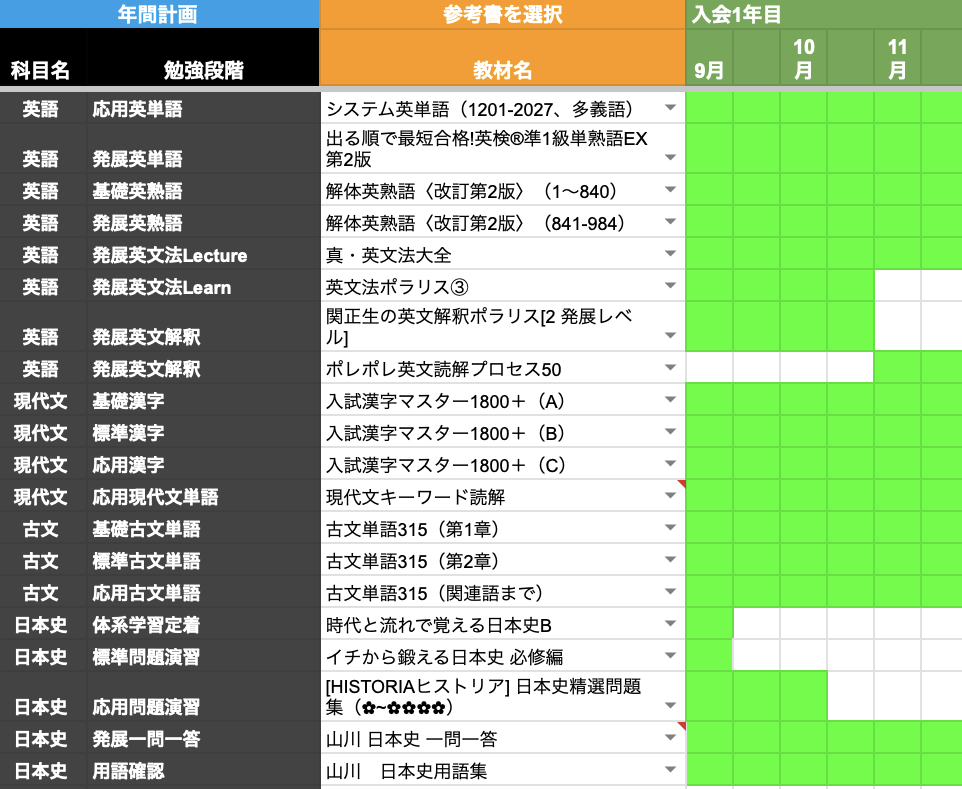Click white 11月 cell in 英文法ポラリス③ row
Viewport: 962px width, 789px height.
897,285
